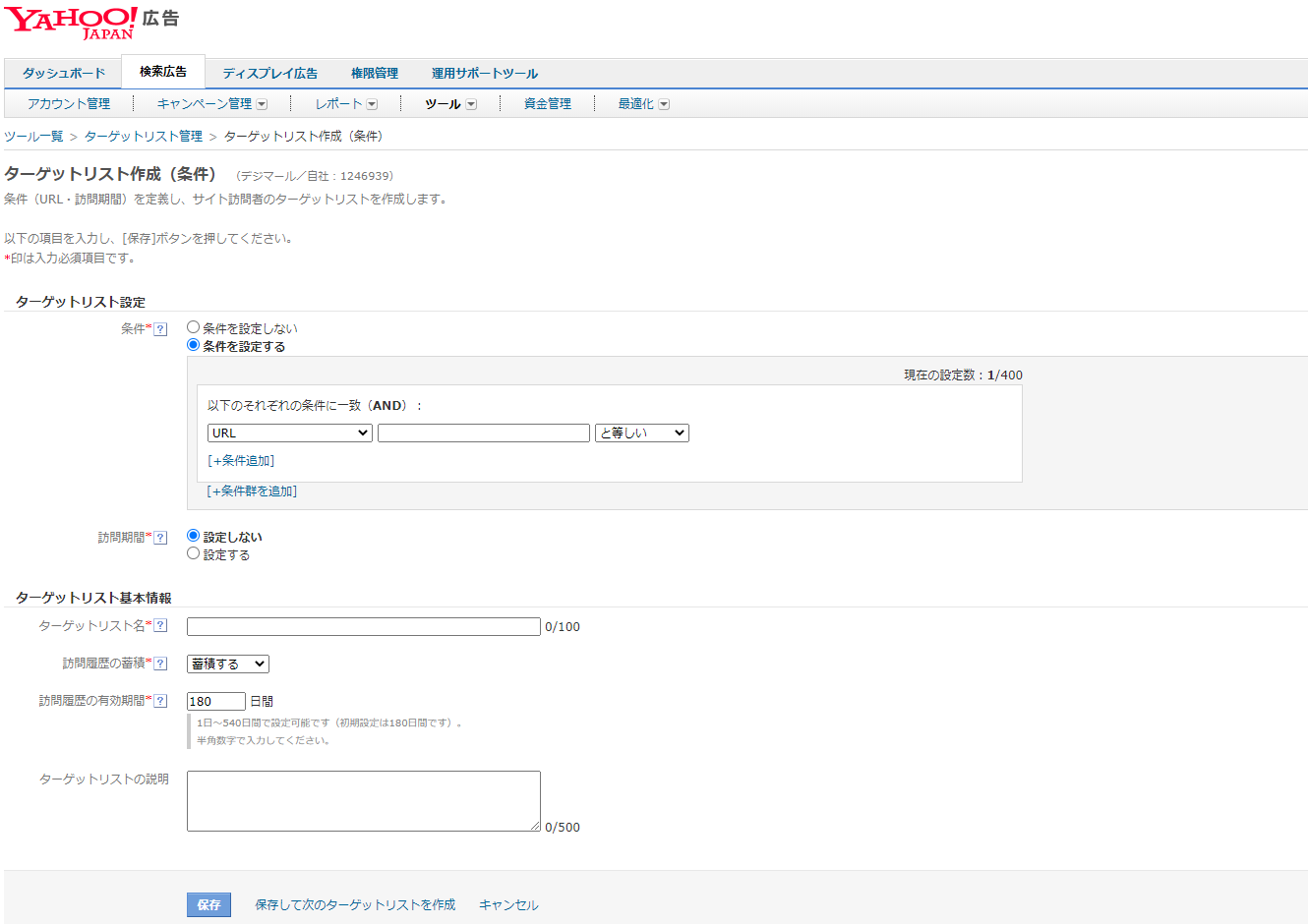The height and width of the screenshot is (924, 1308).
Task: Open help icon next to 訪問履歴の有効期間
Action: tap(160, 701)
